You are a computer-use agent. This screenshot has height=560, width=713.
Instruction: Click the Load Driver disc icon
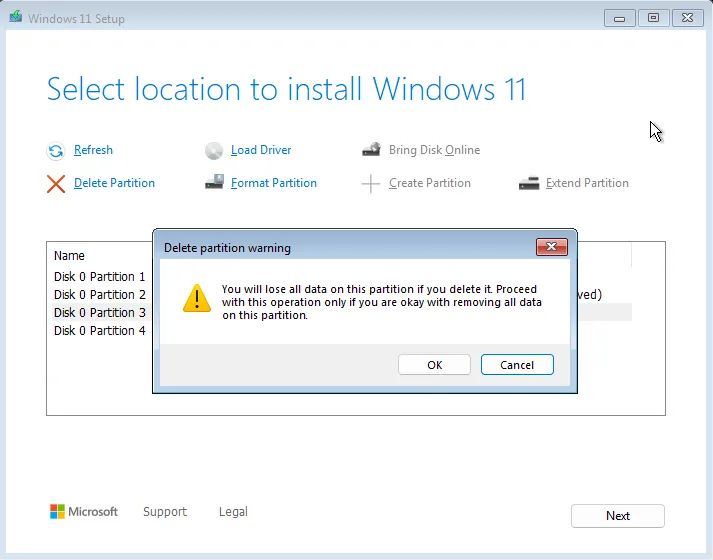(214, 151)
